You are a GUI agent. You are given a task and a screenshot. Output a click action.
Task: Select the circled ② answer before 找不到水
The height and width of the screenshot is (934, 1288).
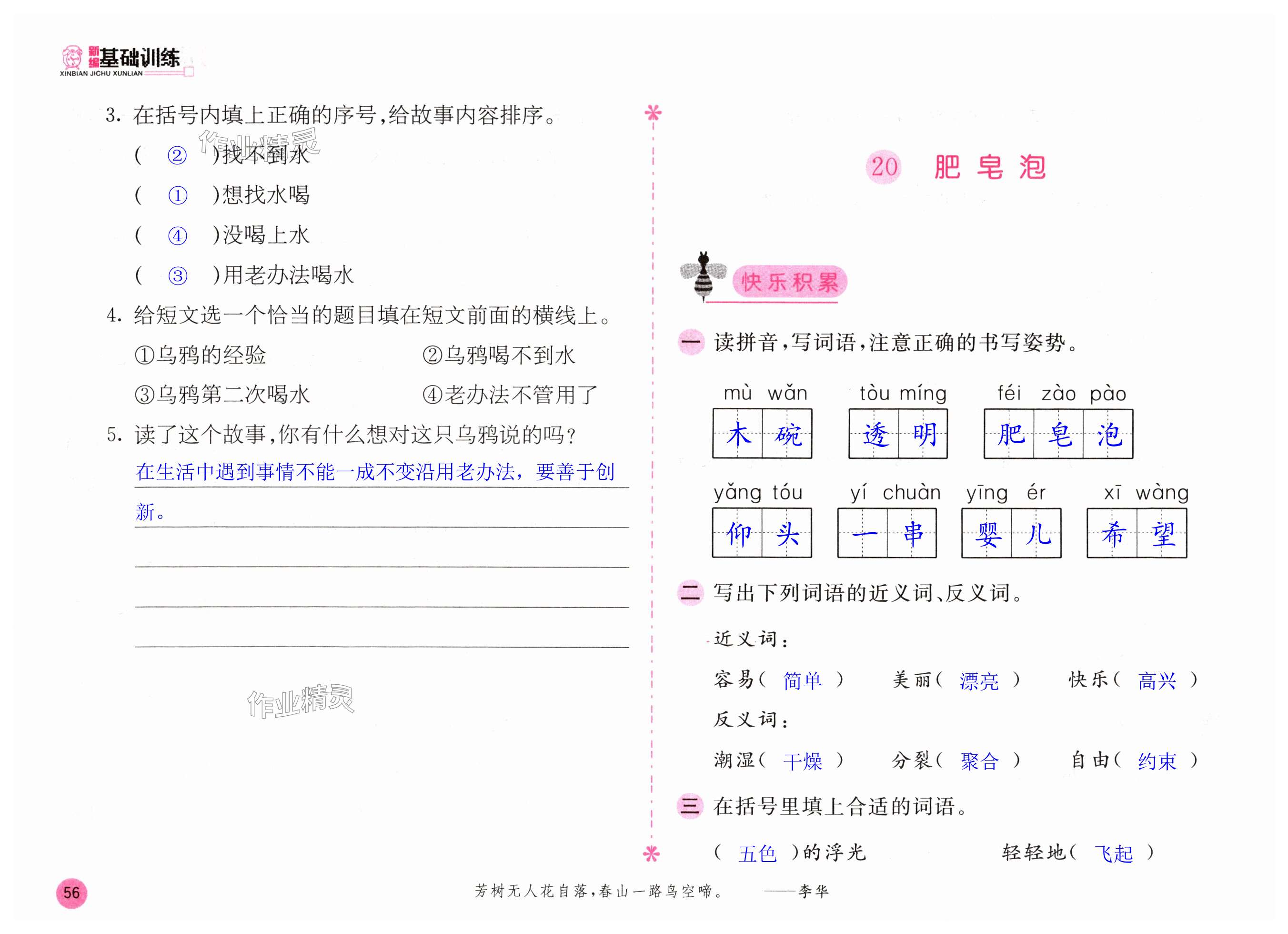pos(177,155)
